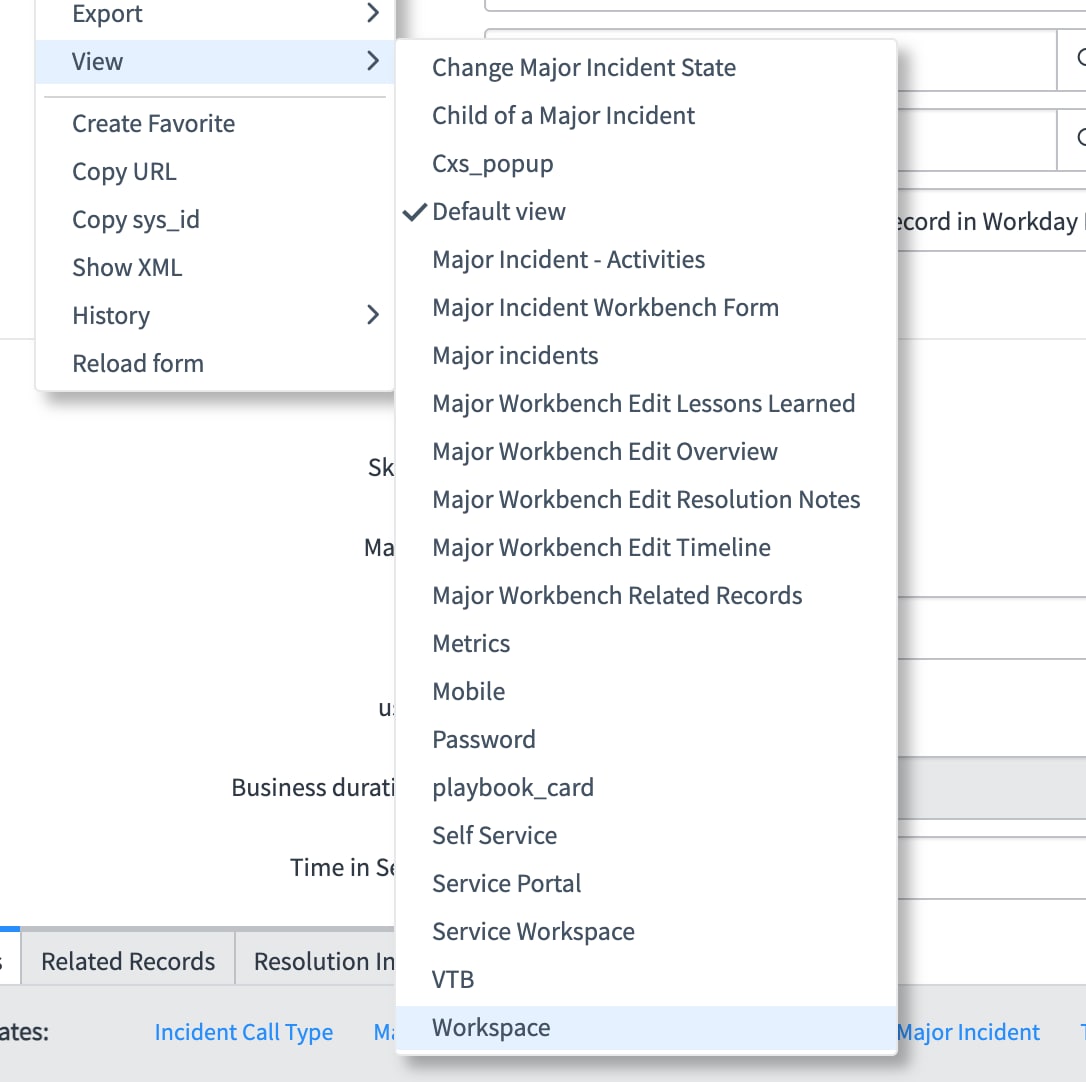The width and height of the screenshot is (1086, 1082).
Task: Click the highlighted Workspace view
Action: [x=646, y=1028]
